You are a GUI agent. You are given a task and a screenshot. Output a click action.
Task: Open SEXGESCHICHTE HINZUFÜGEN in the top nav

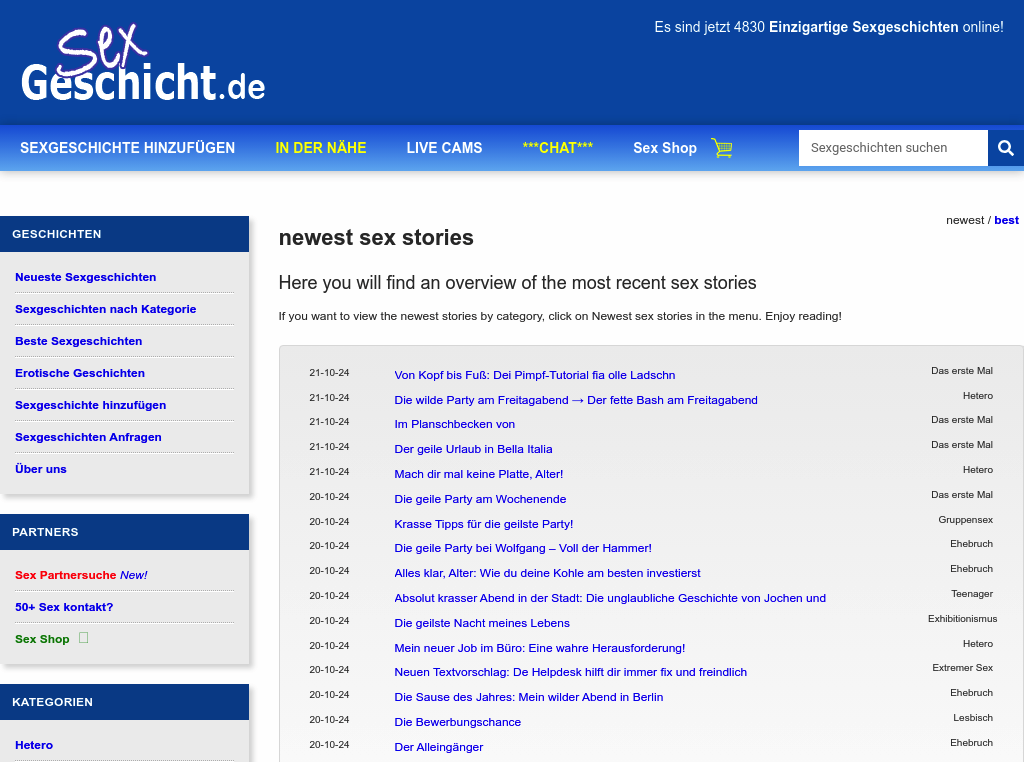click(127, 148)
